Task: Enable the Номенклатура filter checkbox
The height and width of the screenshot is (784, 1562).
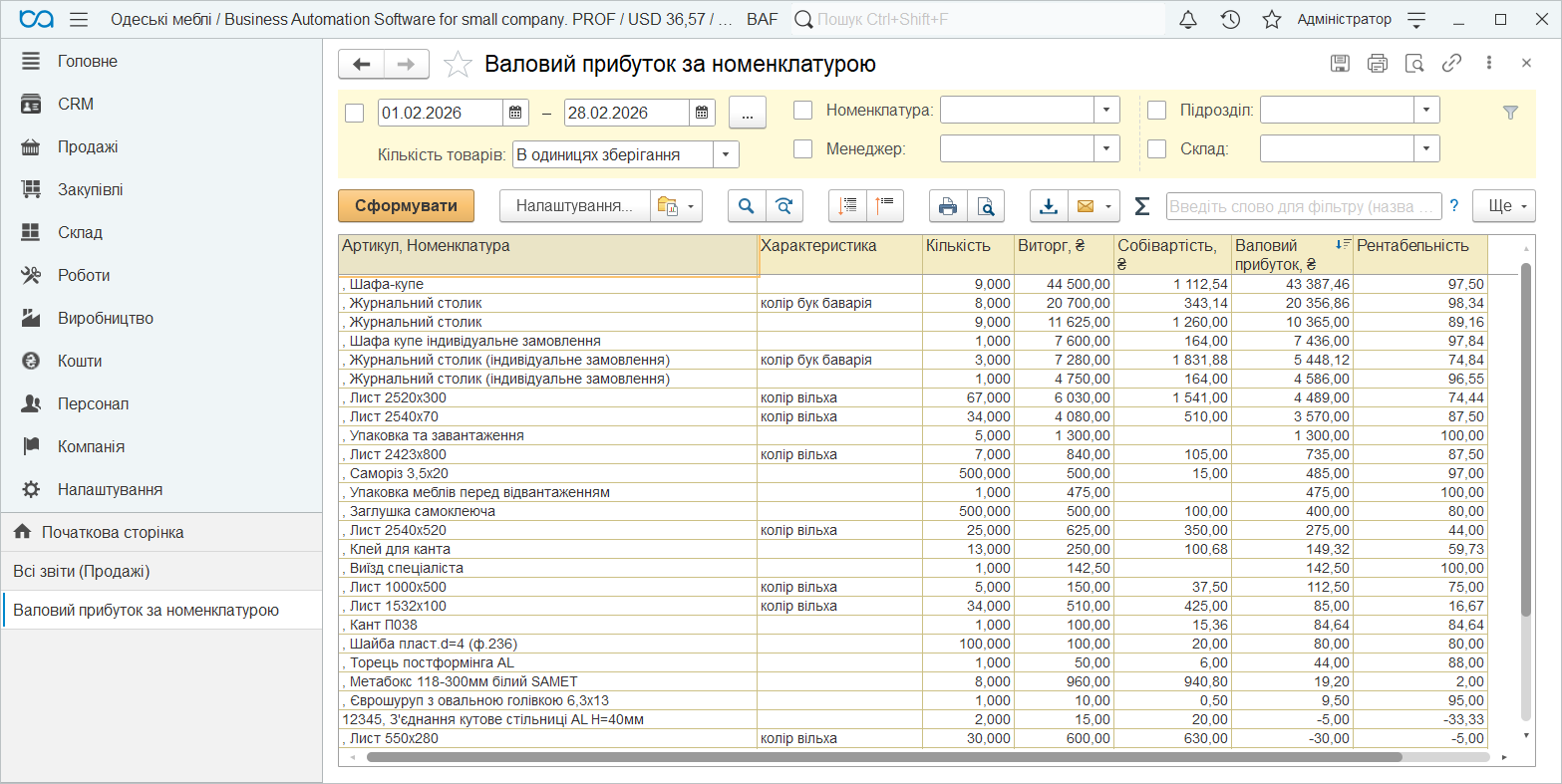Action: pyautogui.click(x=803, y=111)
